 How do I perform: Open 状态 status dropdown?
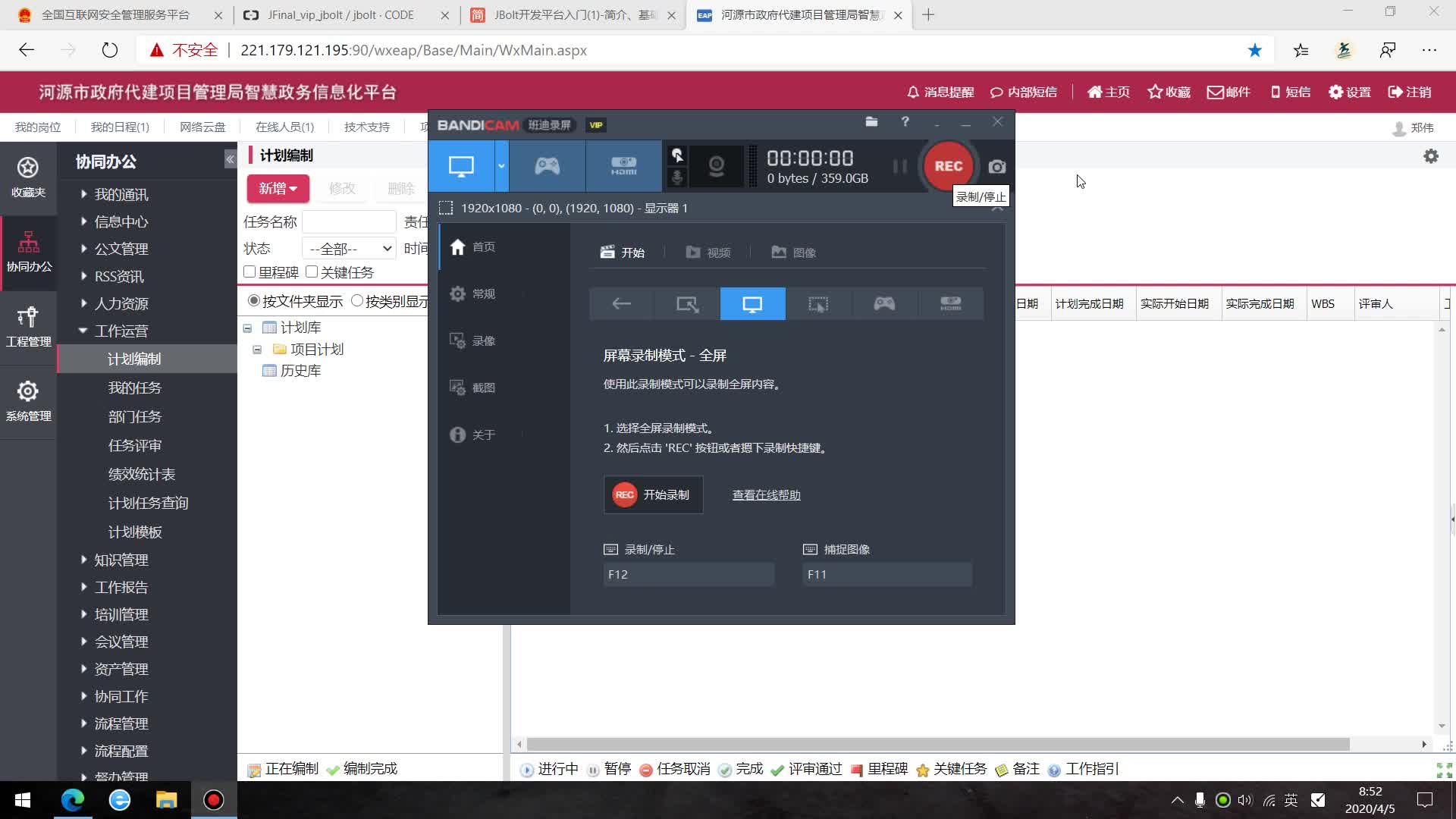[349, 249]
